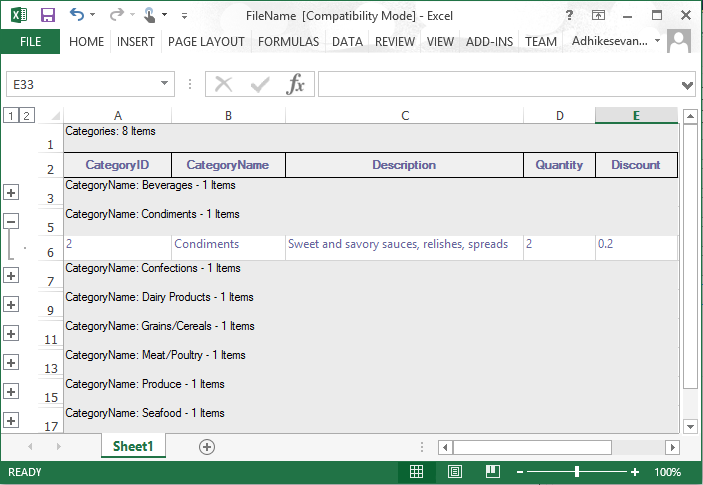Open Ribbon Display Options

point(598,15)
